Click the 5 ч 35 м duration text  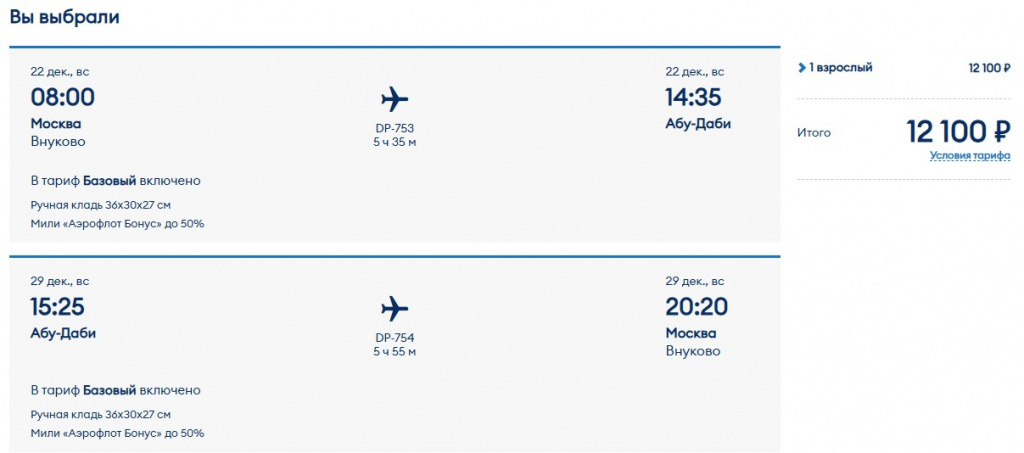[x=394, y=143]
